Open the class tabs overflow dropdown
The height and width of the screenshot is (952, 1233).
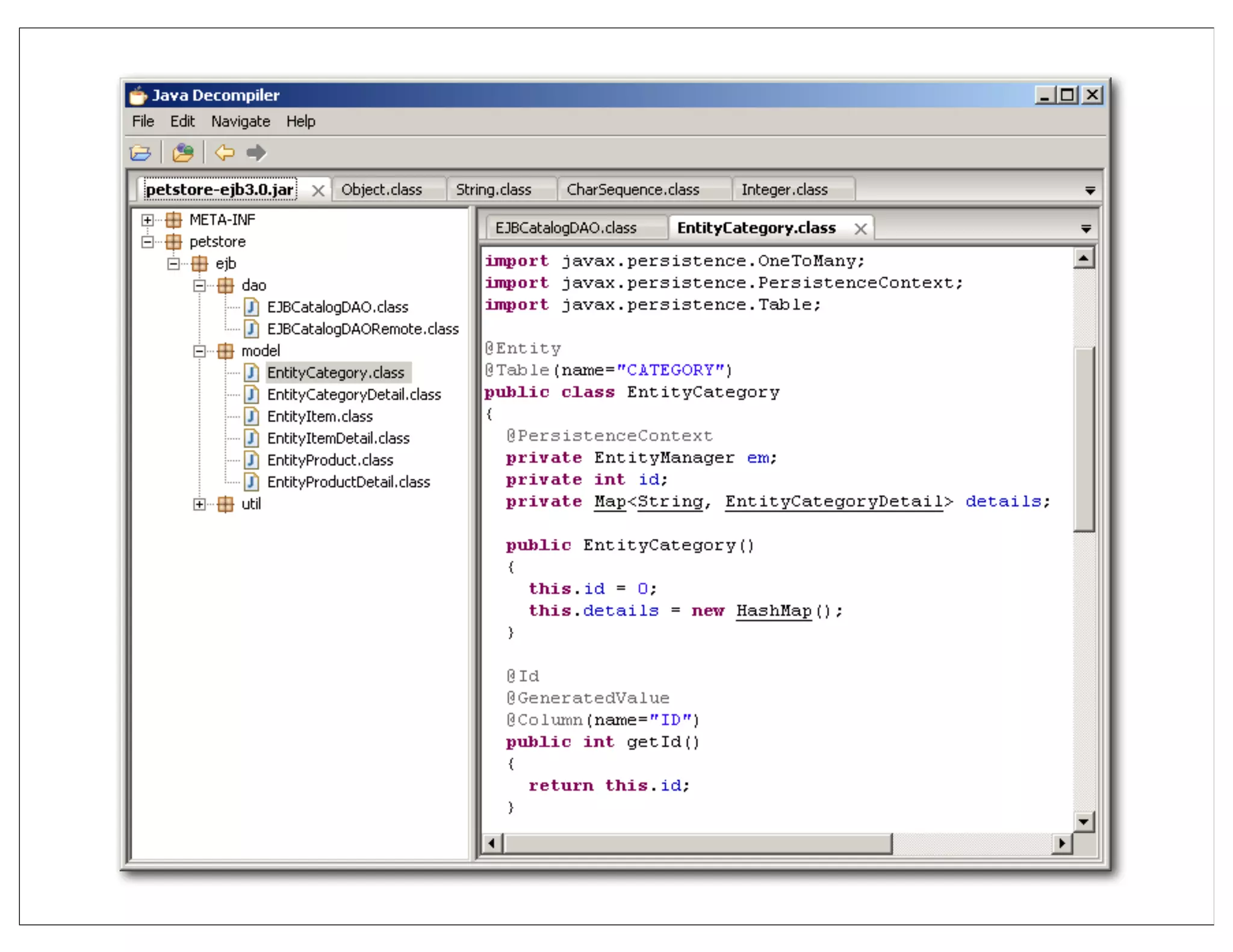point(1085,229)
